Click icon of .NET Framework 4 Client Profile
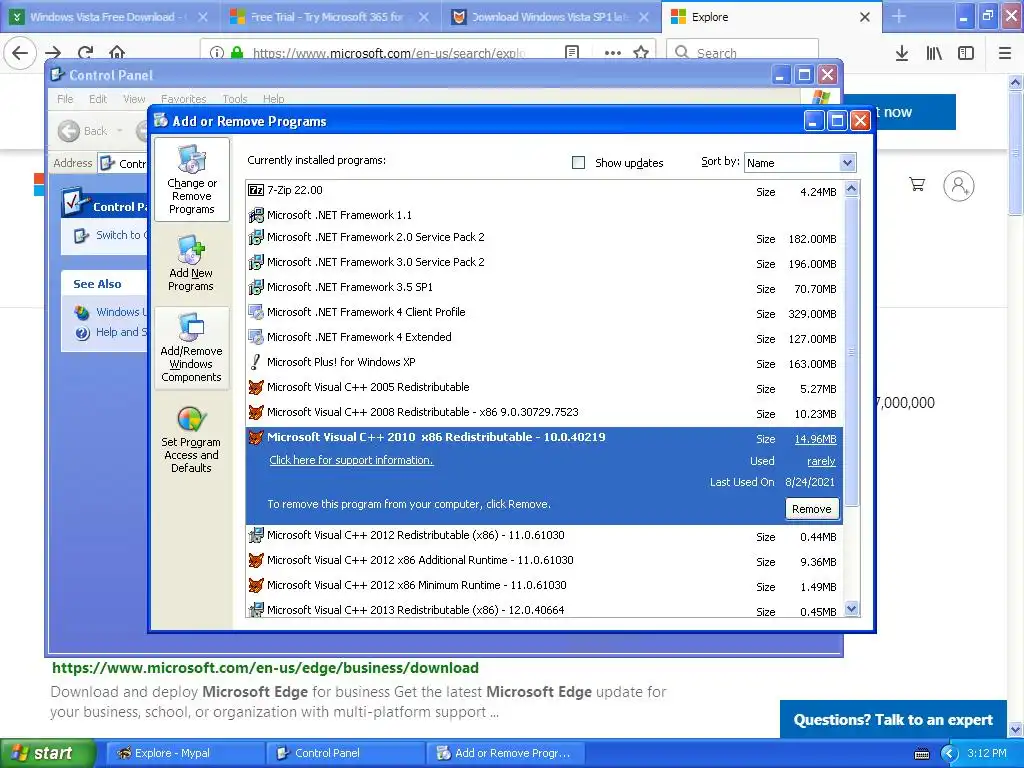 pyautogui.click(x=256, y=312)
